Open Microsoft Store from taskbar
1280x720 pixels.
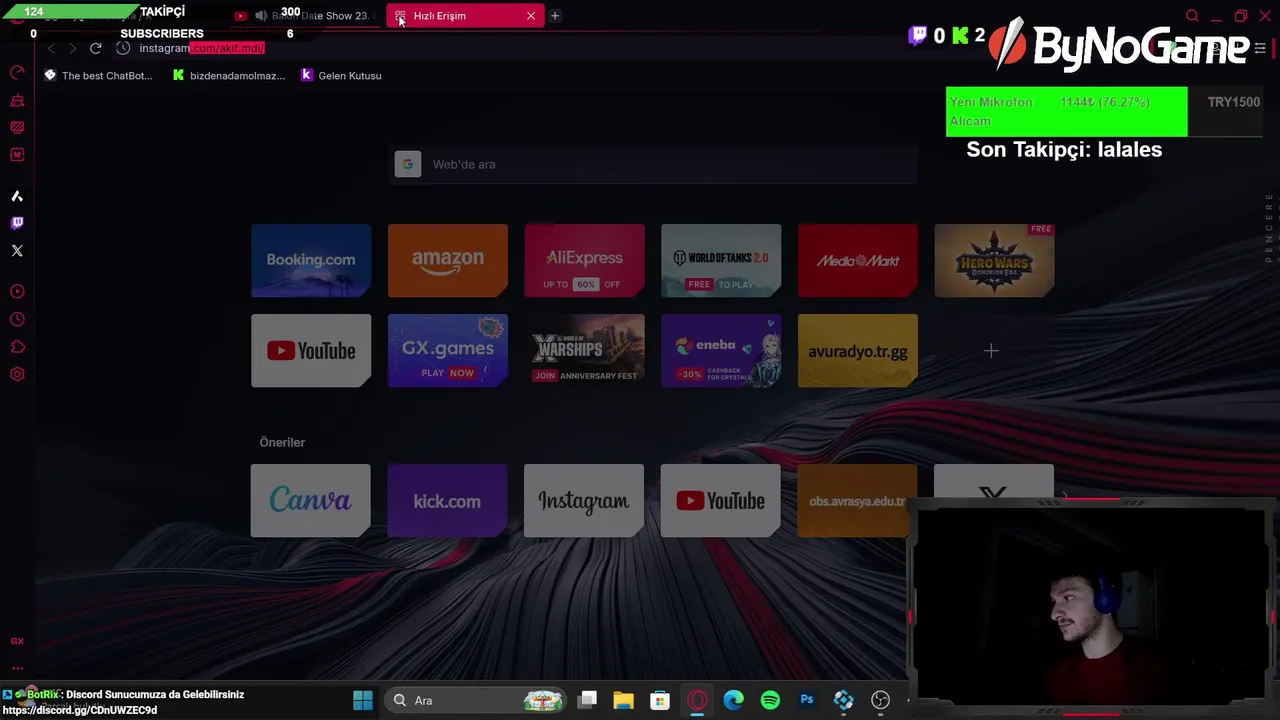[x=660, y=700]
